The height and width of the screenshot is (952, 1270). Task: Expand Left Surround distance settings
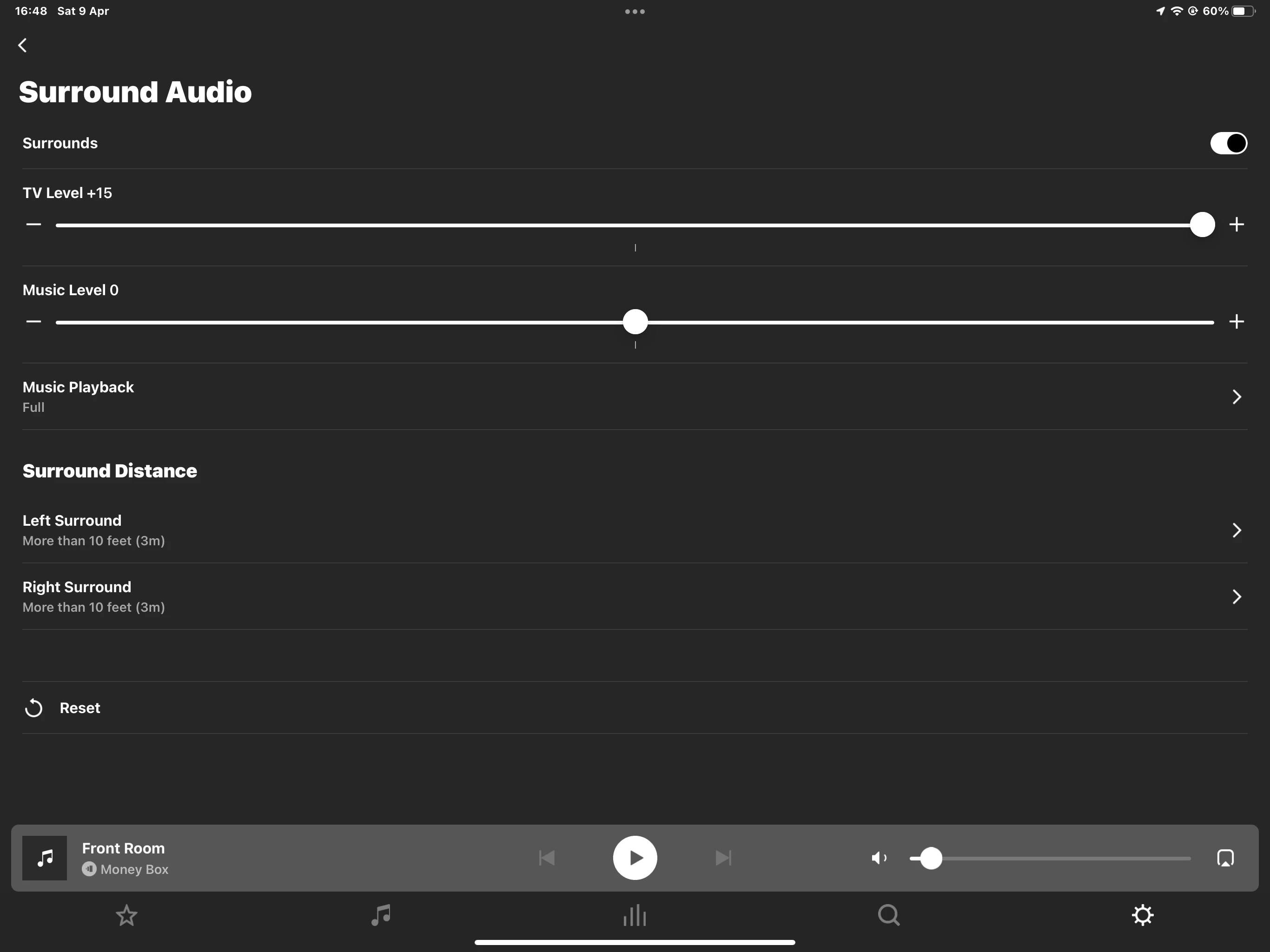coord(1236,530)
